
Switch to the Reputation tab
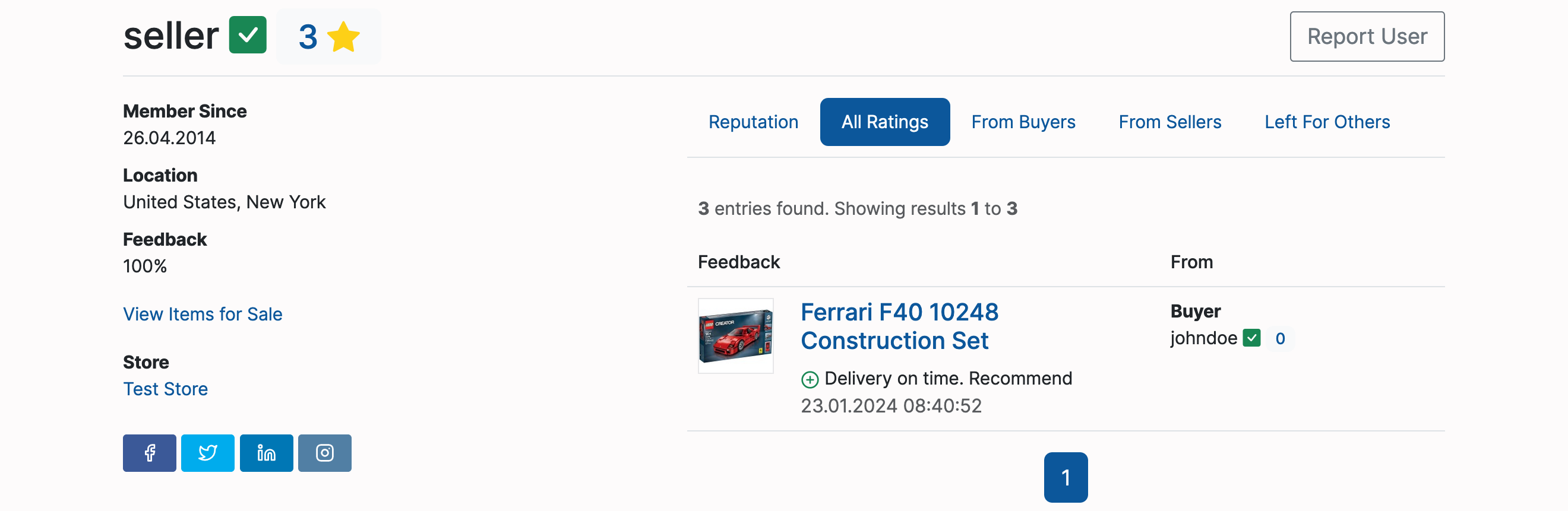click(753, 122)
